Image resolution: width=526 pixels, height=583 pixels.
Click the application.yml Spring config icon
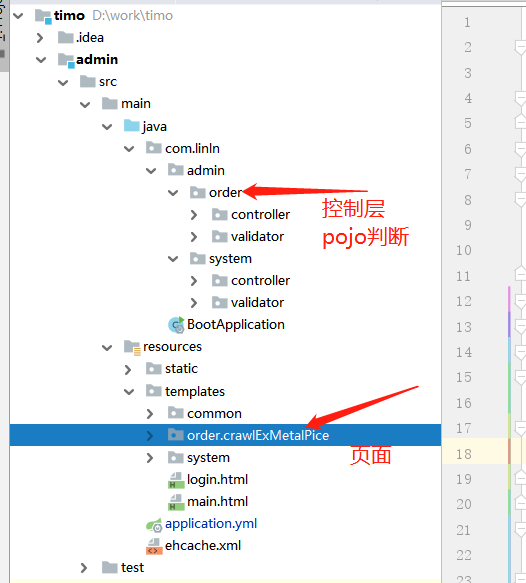click(154, 525)
